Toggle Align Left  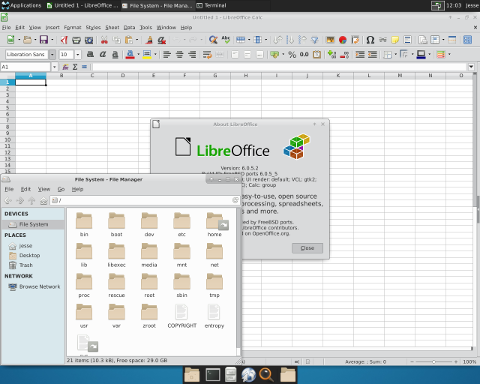click(x=167, y=54)
